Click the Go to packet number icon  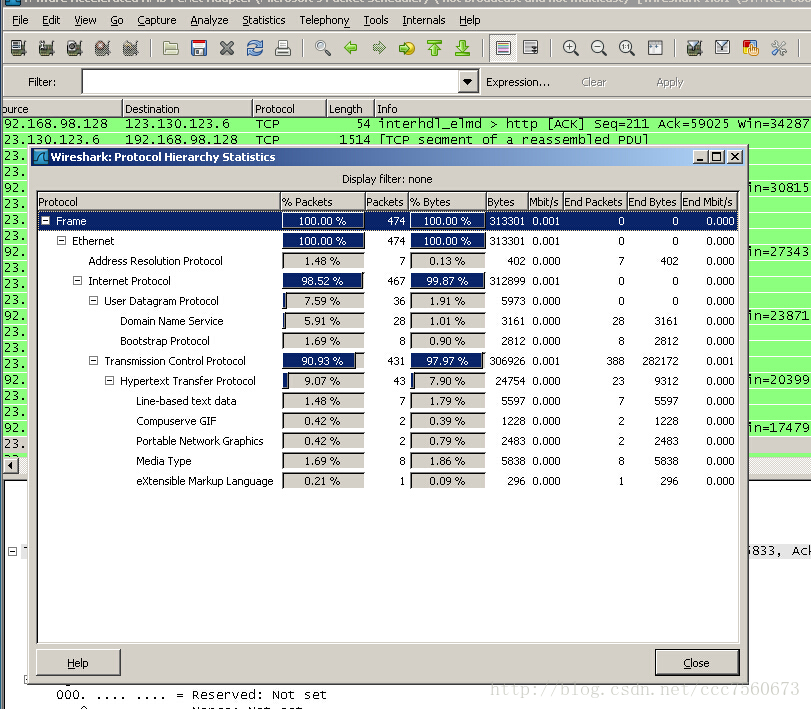point(407,48)
